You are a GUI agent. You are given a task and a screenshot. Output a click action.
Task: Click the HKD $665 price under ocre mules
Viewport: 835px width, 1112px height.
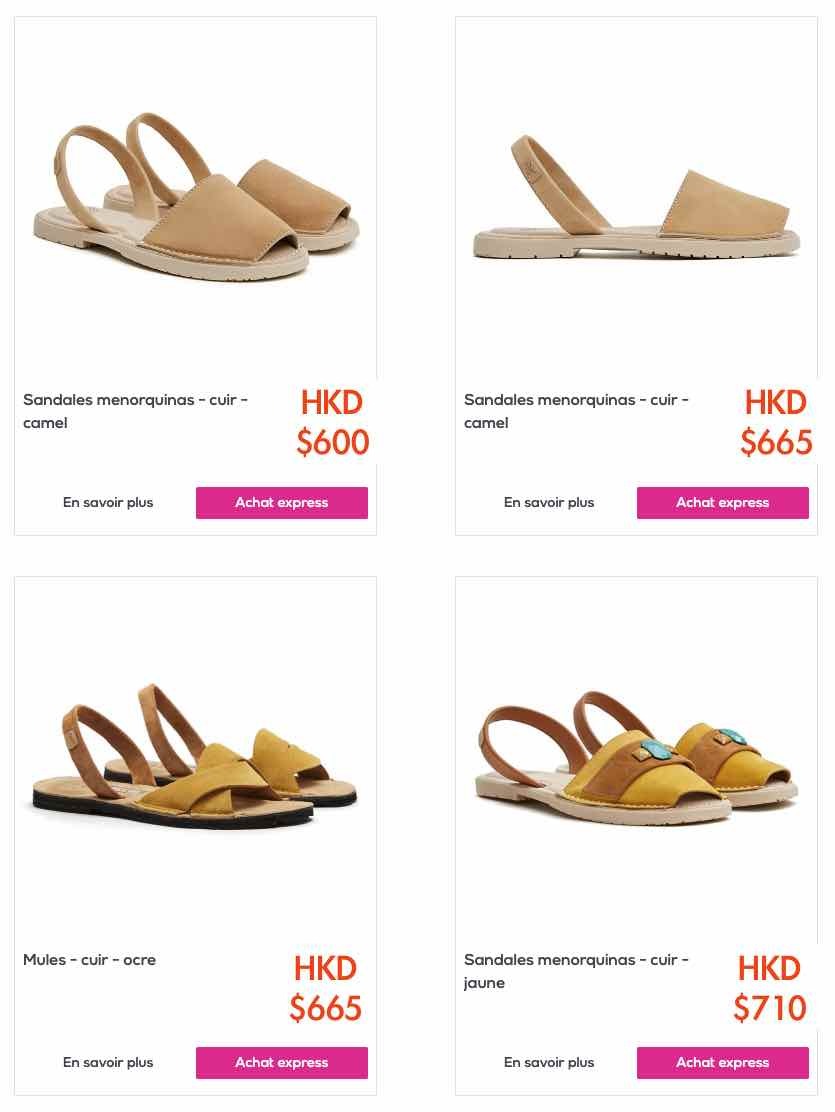(x=326, y=988)
